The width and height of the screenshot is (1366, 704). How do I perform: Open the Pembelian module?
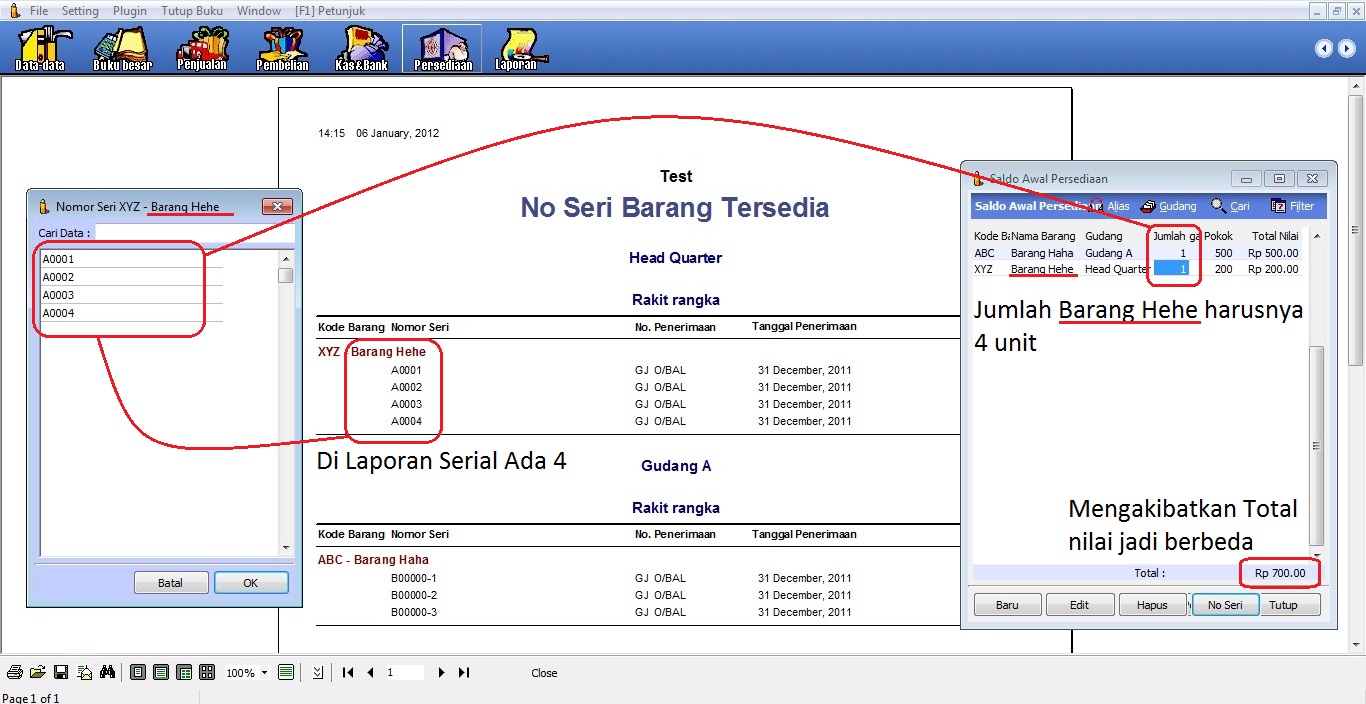pos(282,48)
